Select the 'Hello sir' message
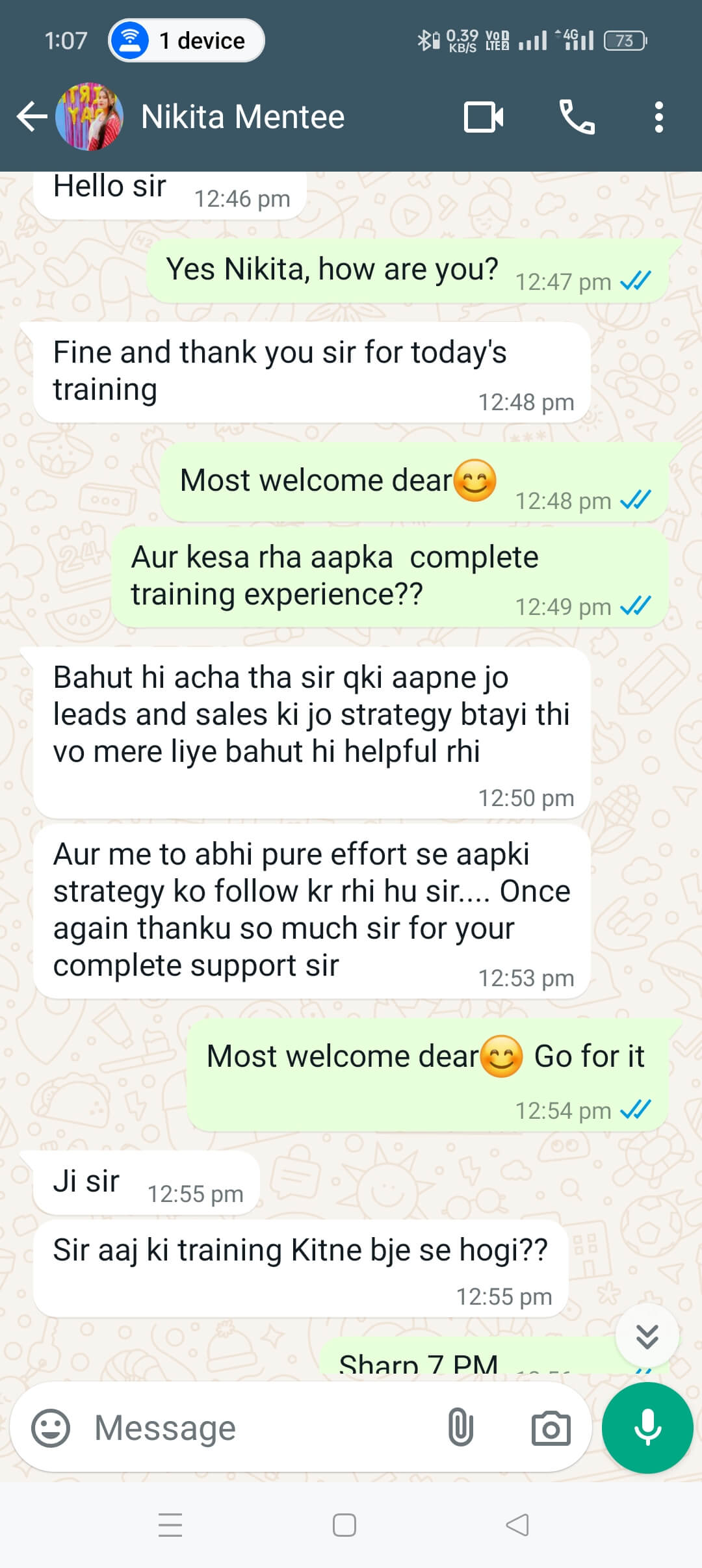702x1568 pixels. pos(170,194)
